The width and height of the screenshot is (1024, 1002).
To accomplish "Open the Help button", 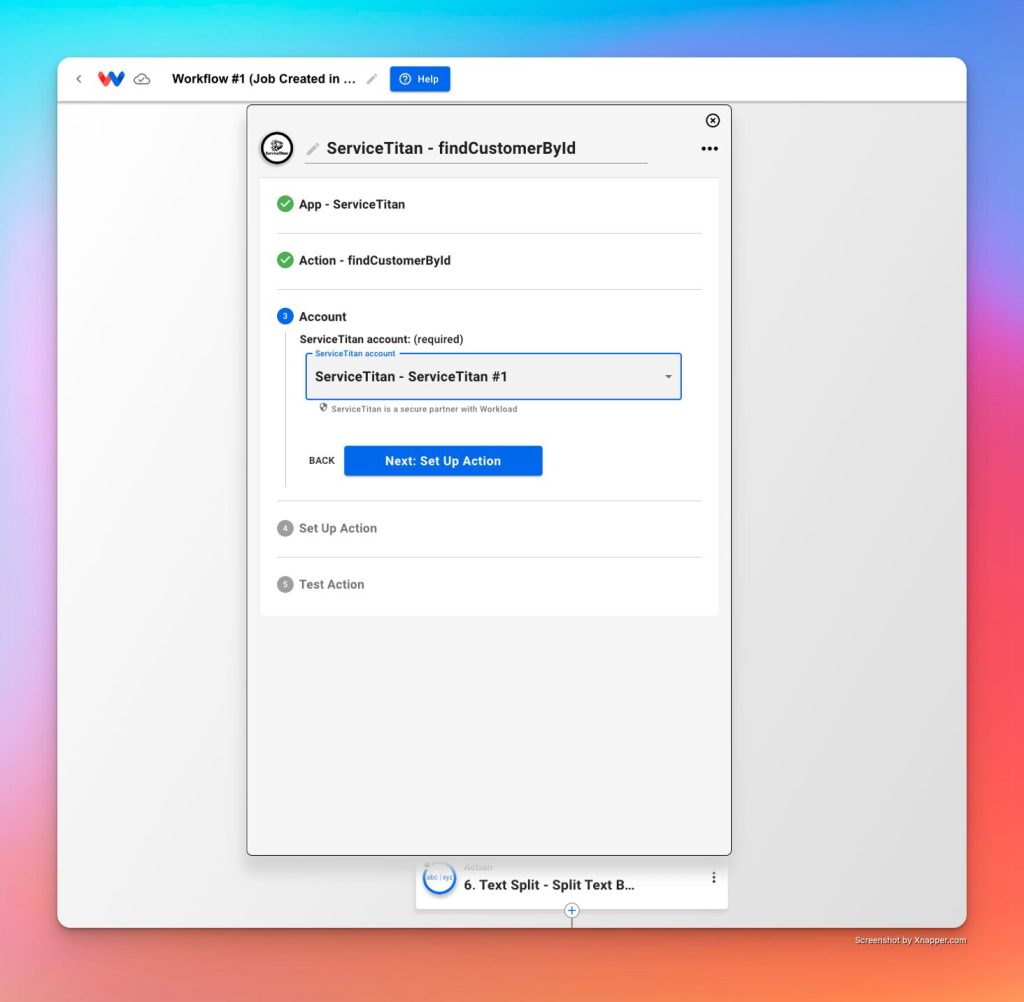I will (x=420, y=79).
